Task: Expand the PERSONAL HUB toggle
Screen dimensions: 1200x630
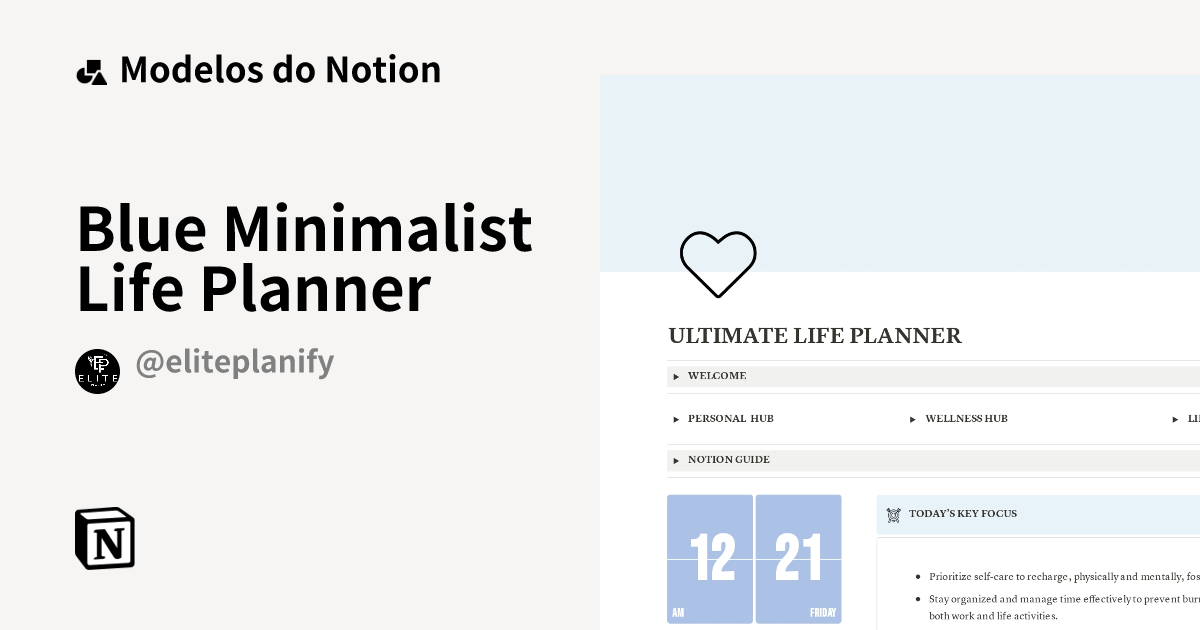Action: (730, 419)
